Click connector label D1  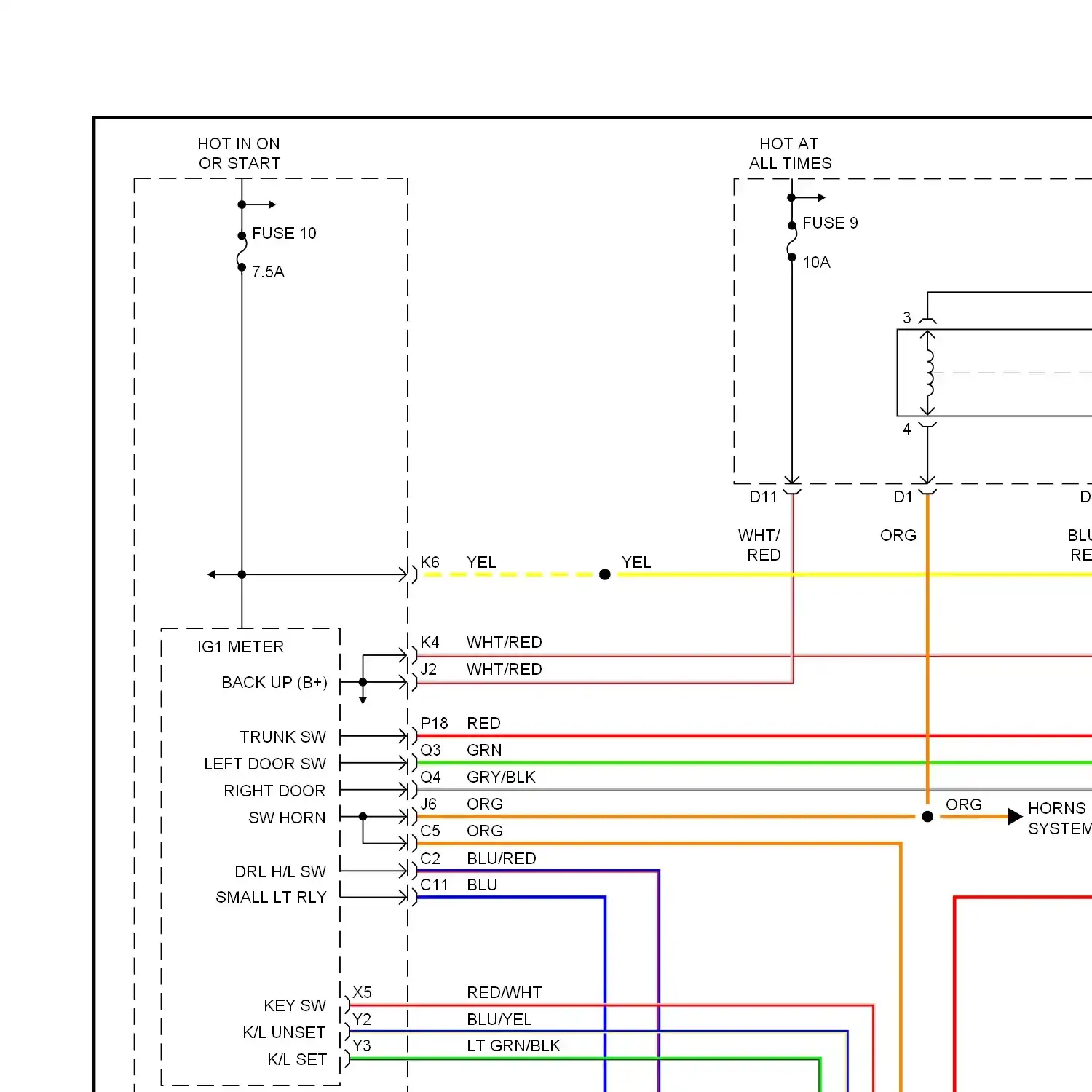903,496
